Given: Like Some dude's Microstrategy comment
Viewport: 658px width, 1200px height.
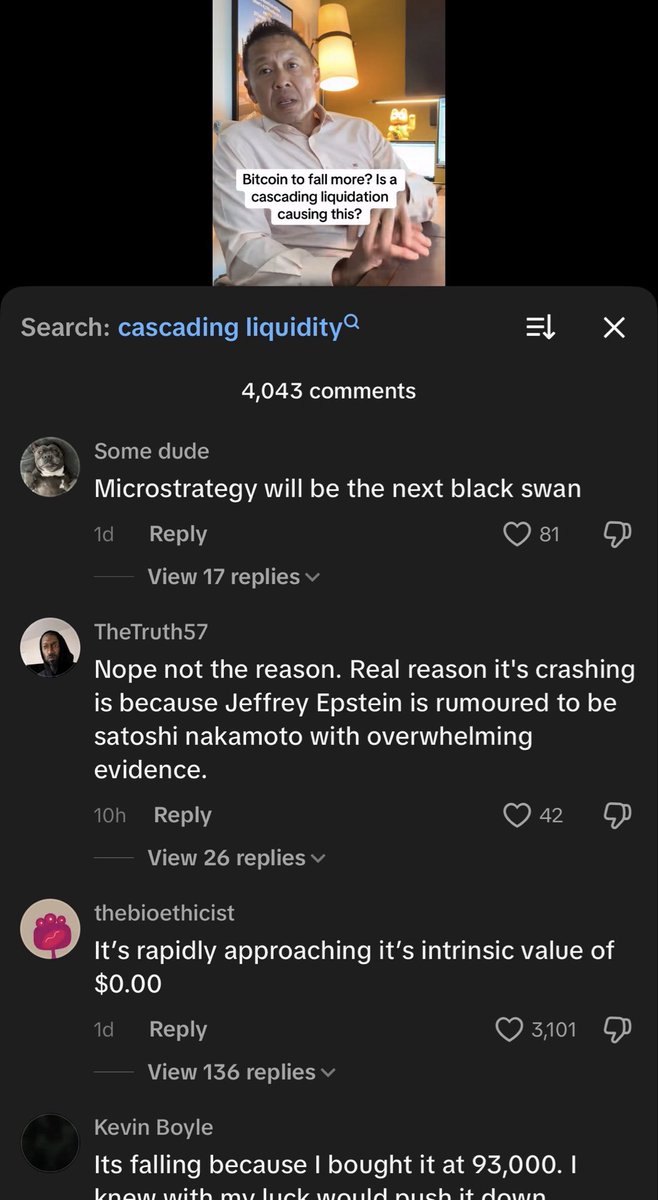Looking at the screenshot, I should pos(516,535).
